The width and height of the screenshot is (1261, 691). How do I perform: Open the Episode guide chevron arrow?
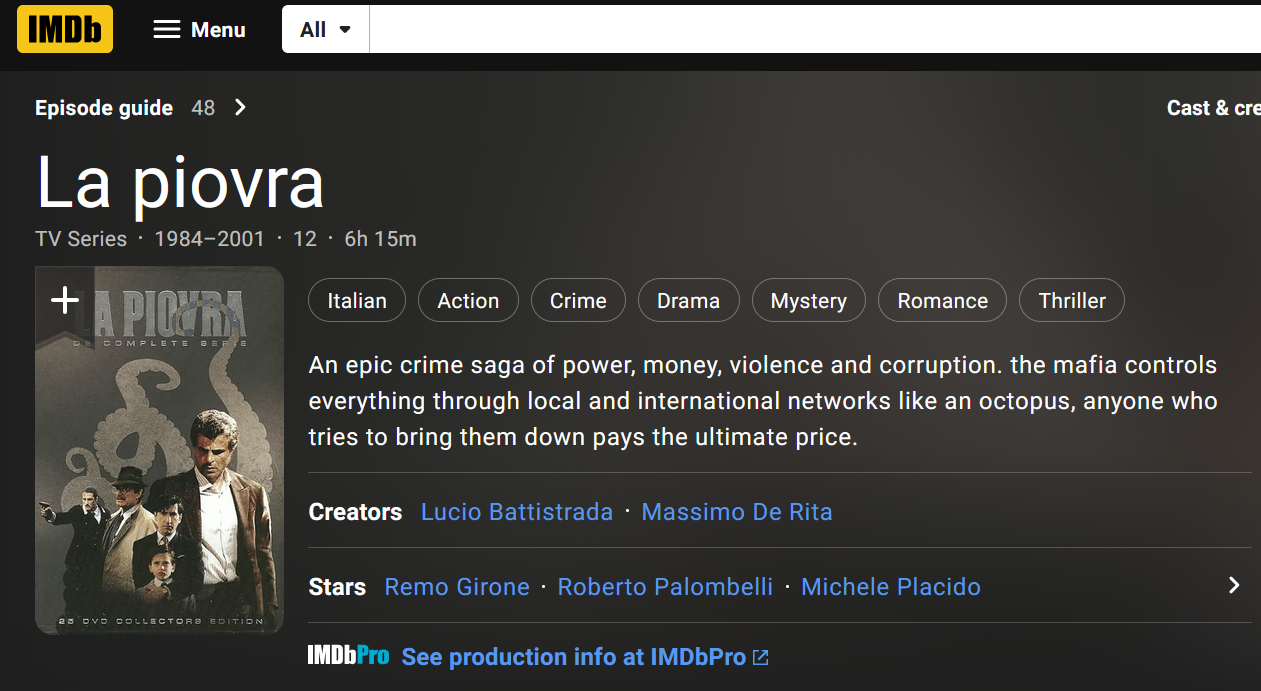pyautogui.click(x=240, y=108)
